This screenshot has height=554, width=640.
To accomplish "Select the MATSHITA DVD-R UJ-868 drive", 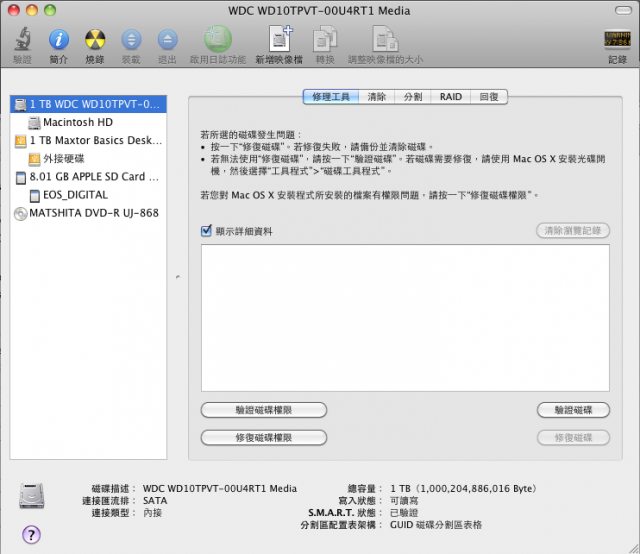I will 88,213.
